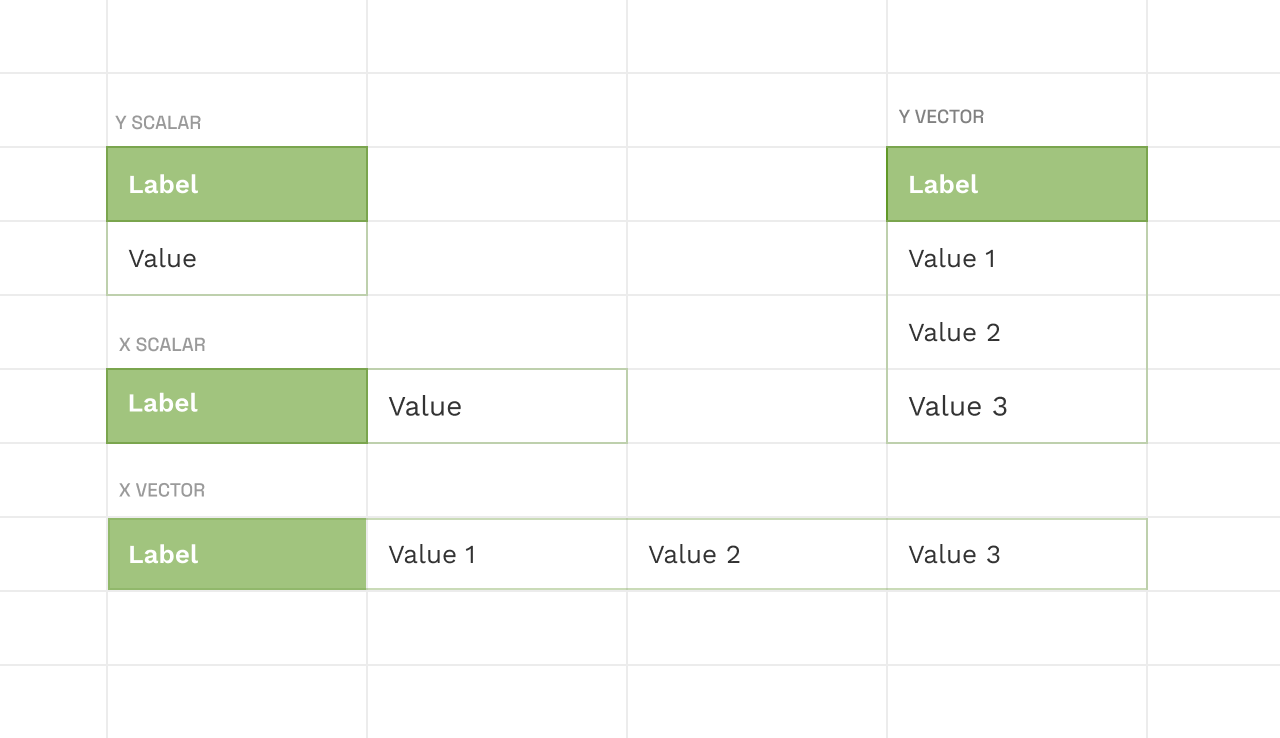Click the Y VECTOR green Label cell
The width and height of the screenshot is (1280, 738).
pos(1017,184)
